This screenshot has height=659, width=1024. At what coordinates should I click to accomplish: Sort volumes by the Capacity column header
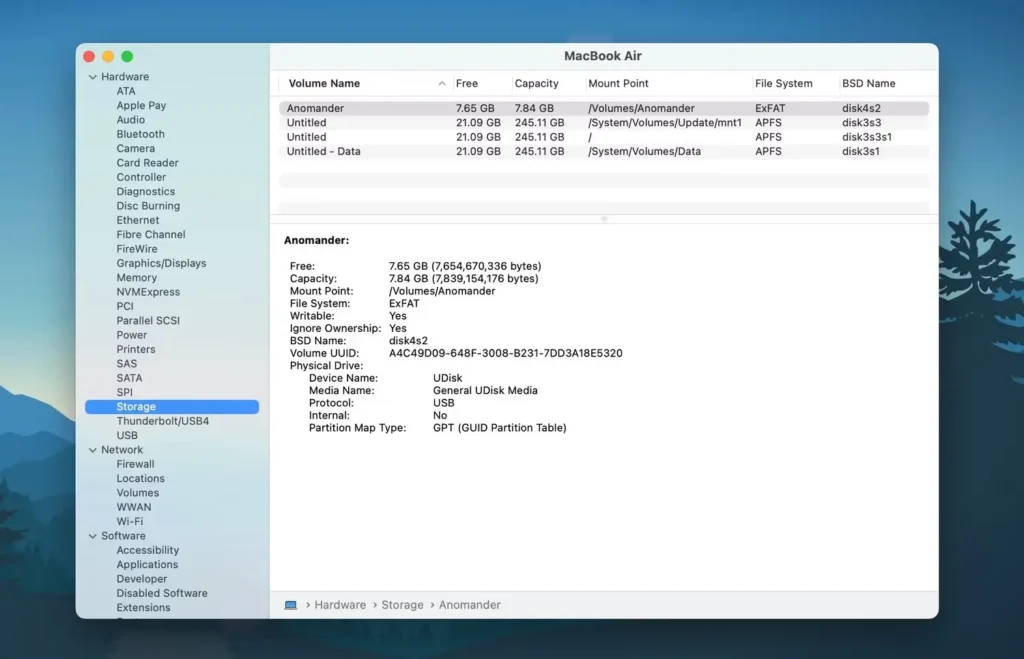click(x=537, y=84)
